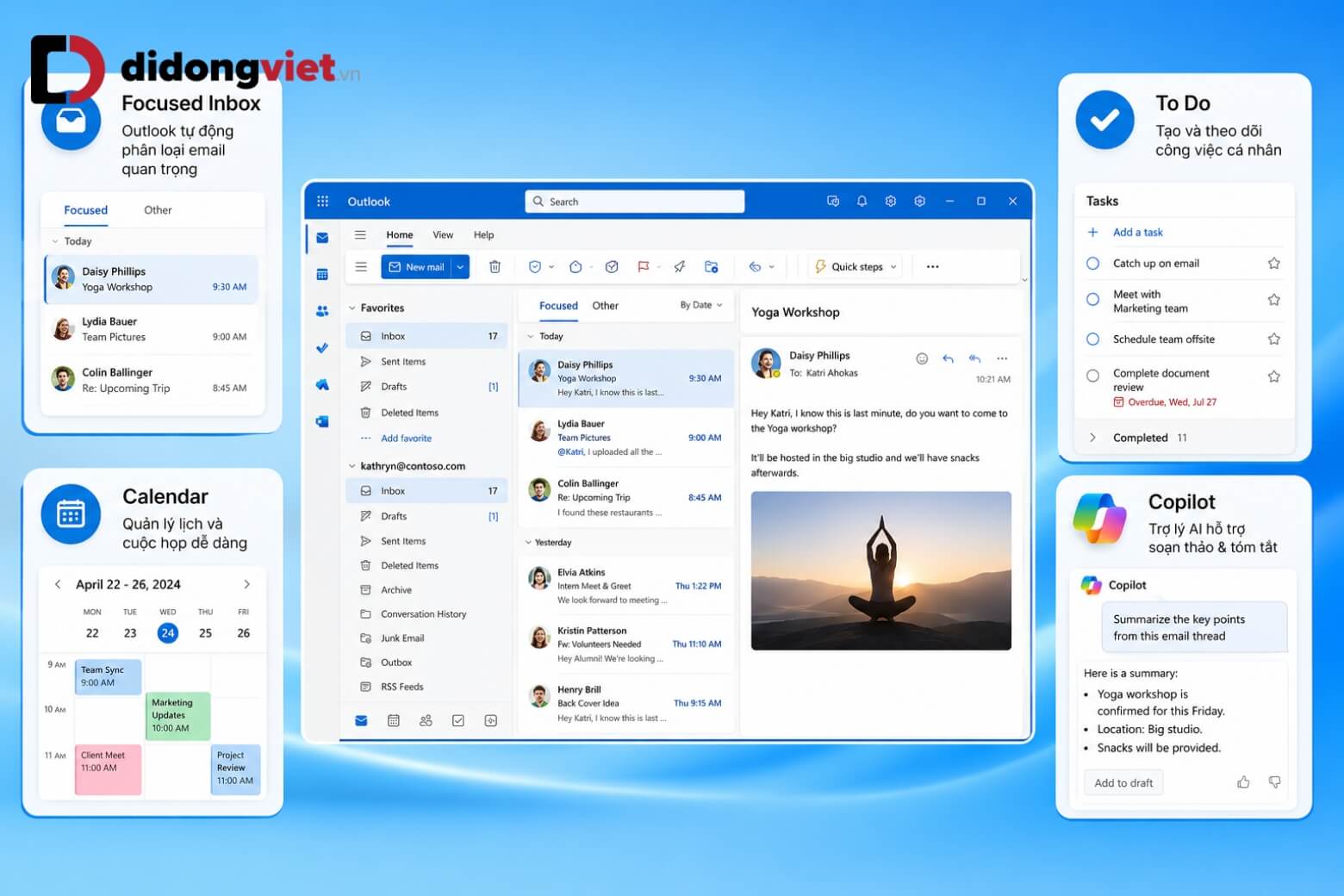Screen dimensions: 1344x896
Task: Collapse Today group in Focused Inbox card
Action: pos(55,241)
